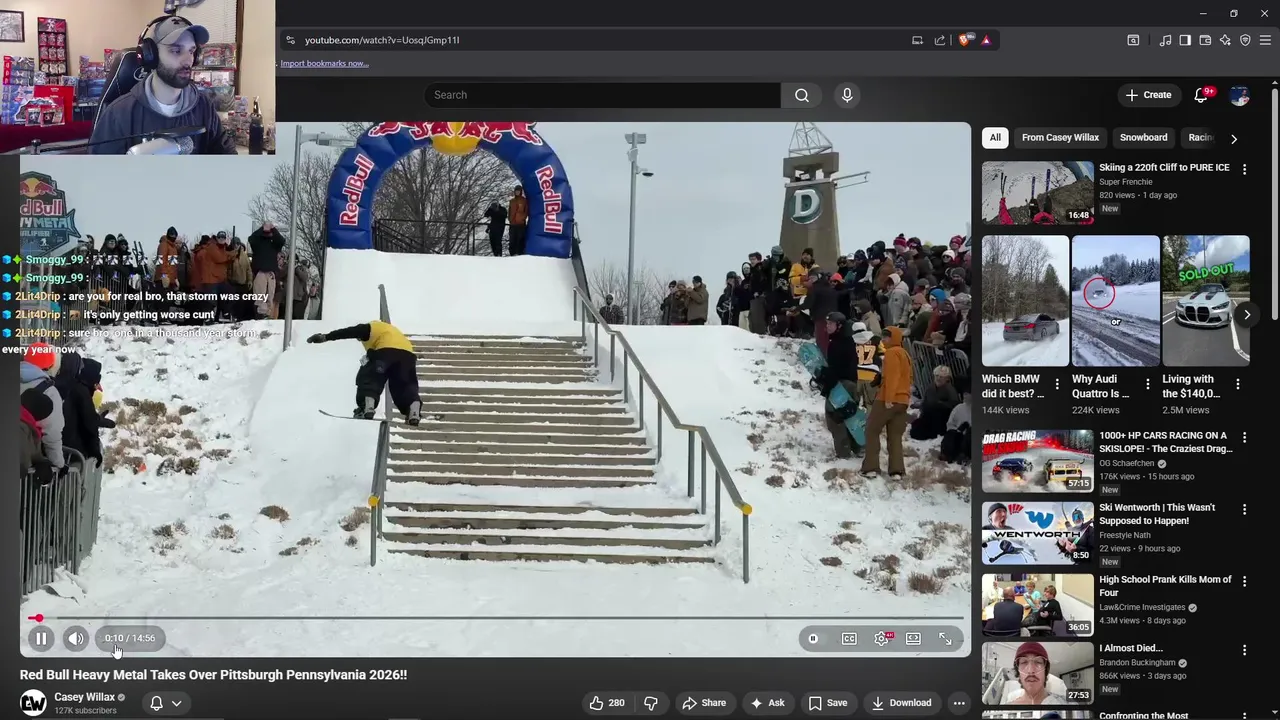This screenshot has width=1280, height=720.
Task: Select From Casey Willax chip
Action: coord(1060,138)
